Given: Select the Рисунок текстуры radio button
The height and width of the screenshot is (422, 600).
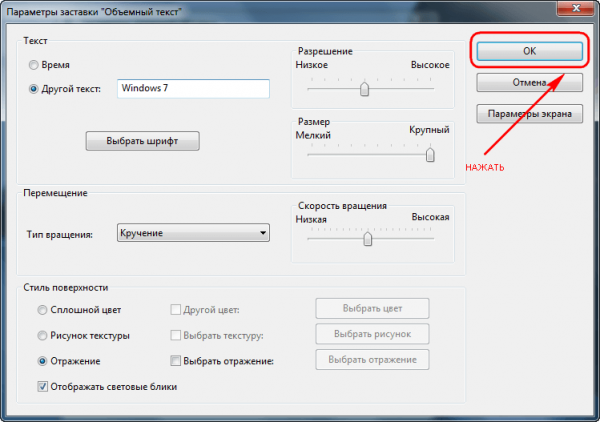Looking at the screenshot, I should coord(42,336).
